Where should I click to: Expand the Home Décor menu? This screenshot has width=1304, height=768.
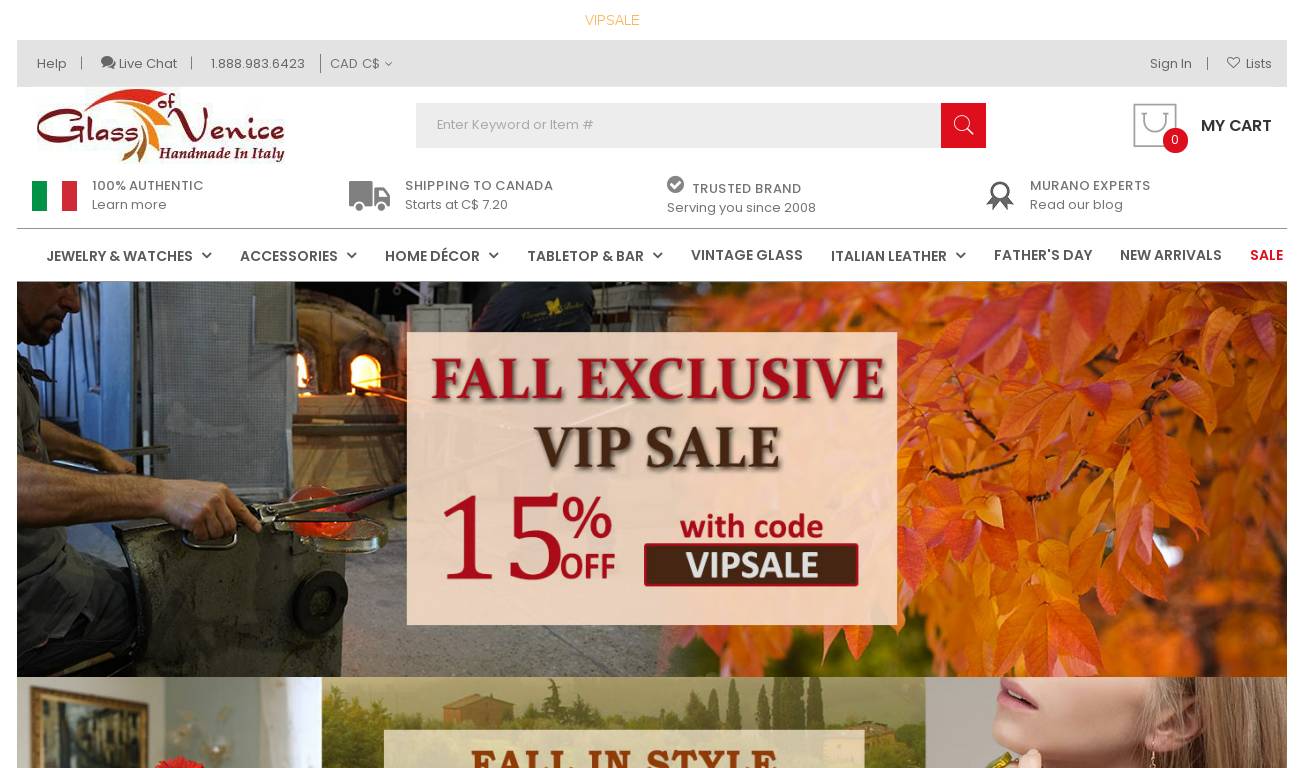(441, 256)
